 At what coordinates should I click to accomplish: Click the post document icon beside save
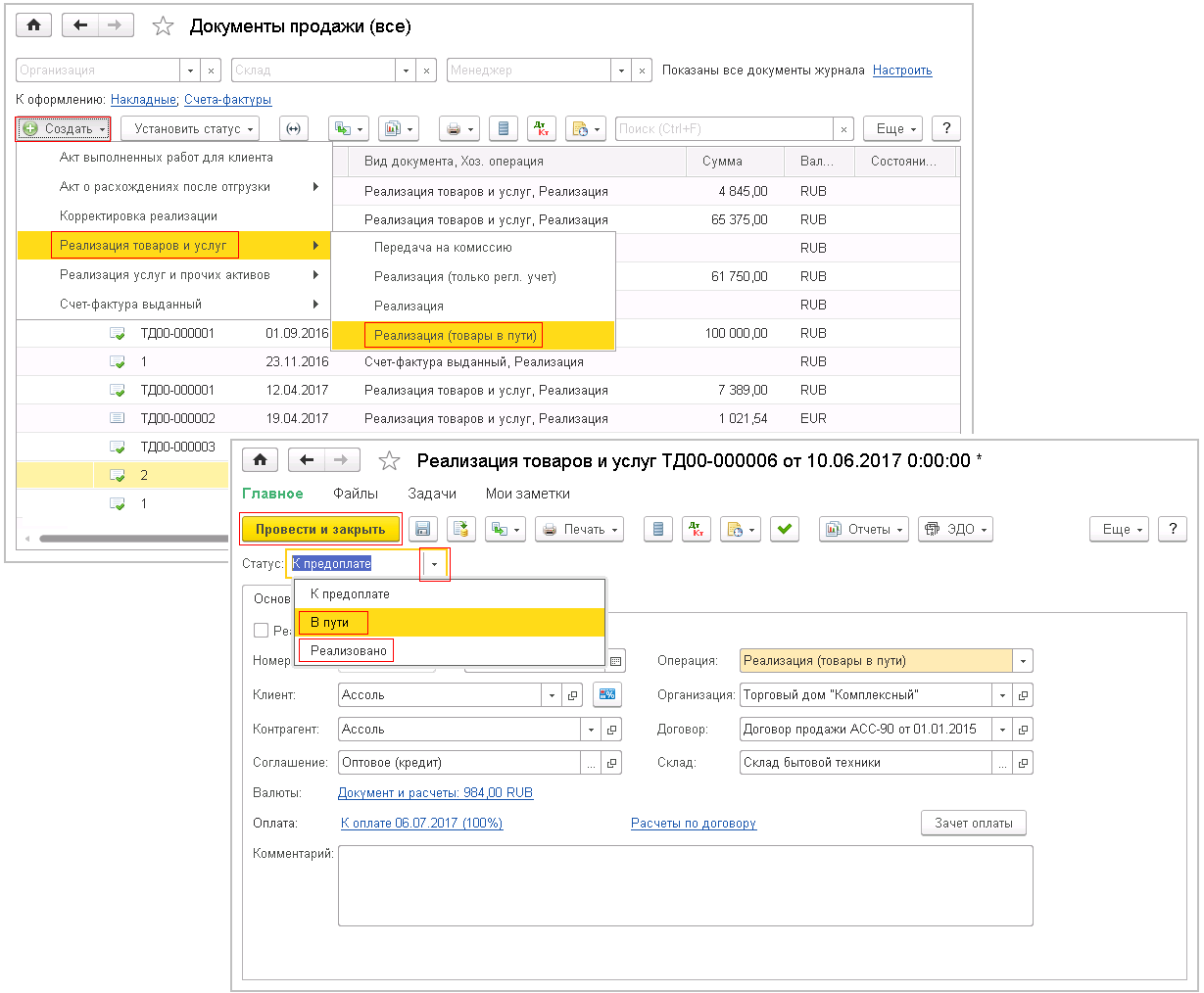click(x=461, y=530)
